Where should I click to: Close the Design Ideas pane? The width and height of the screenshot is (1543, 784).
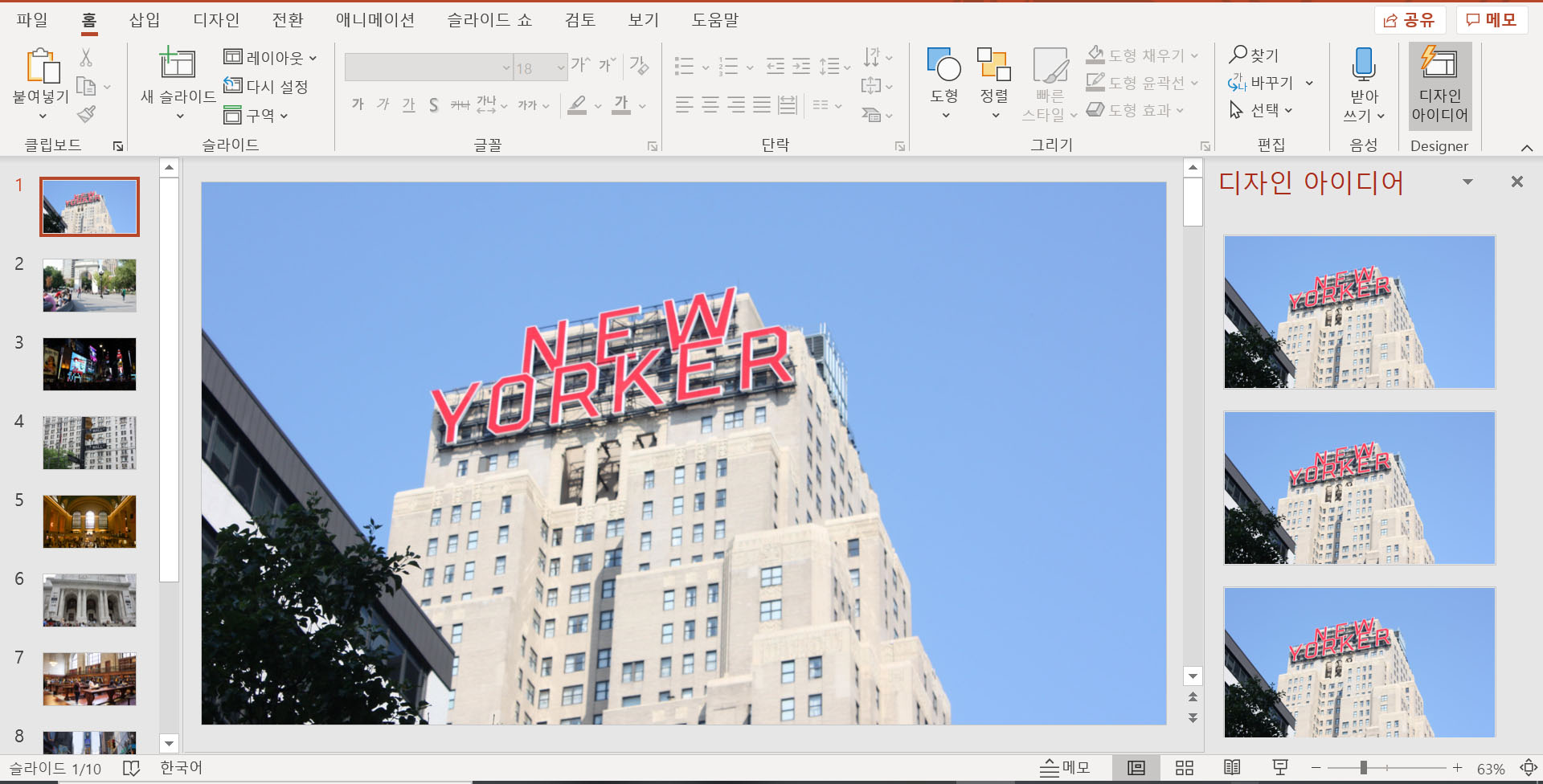click(1517, 182)
